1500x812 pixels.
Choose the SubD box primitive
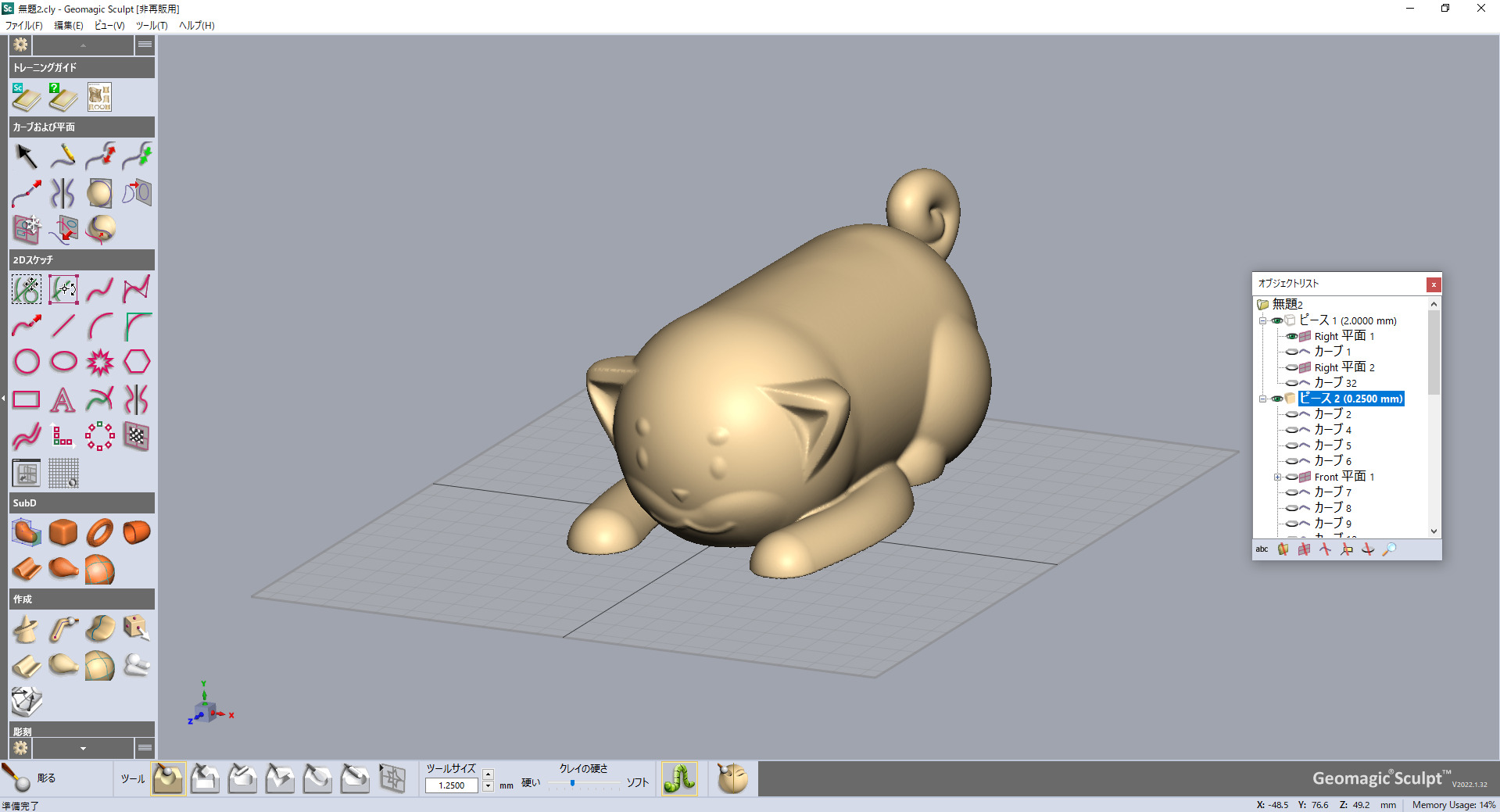(x=63, y=532)
